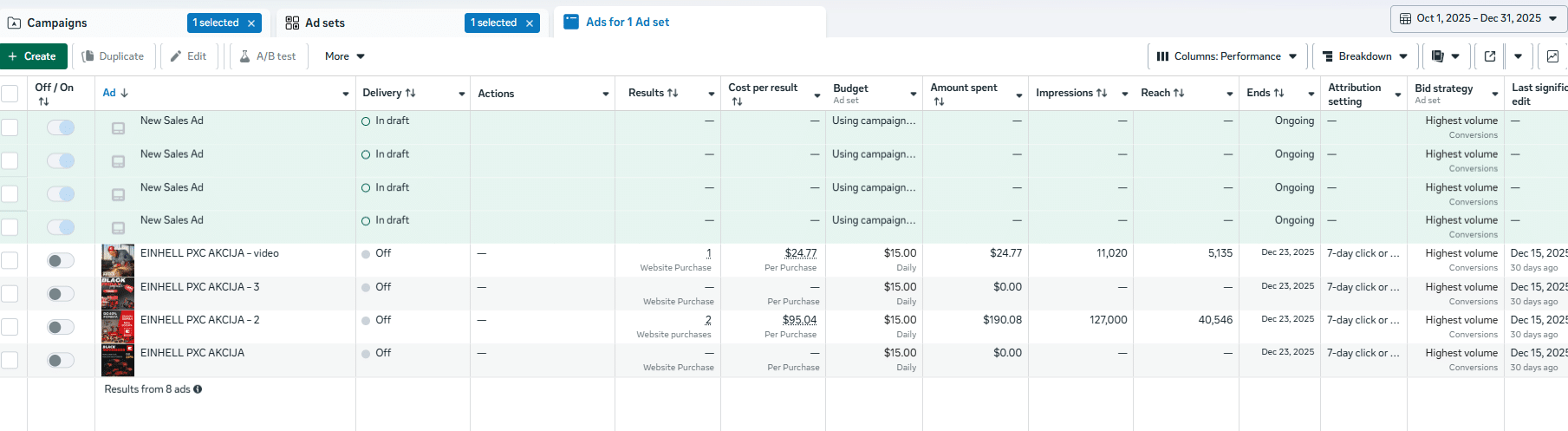Click the Duplicate toolbar button
Screen dimensions: 1568x431
click(x=113, y=56)
